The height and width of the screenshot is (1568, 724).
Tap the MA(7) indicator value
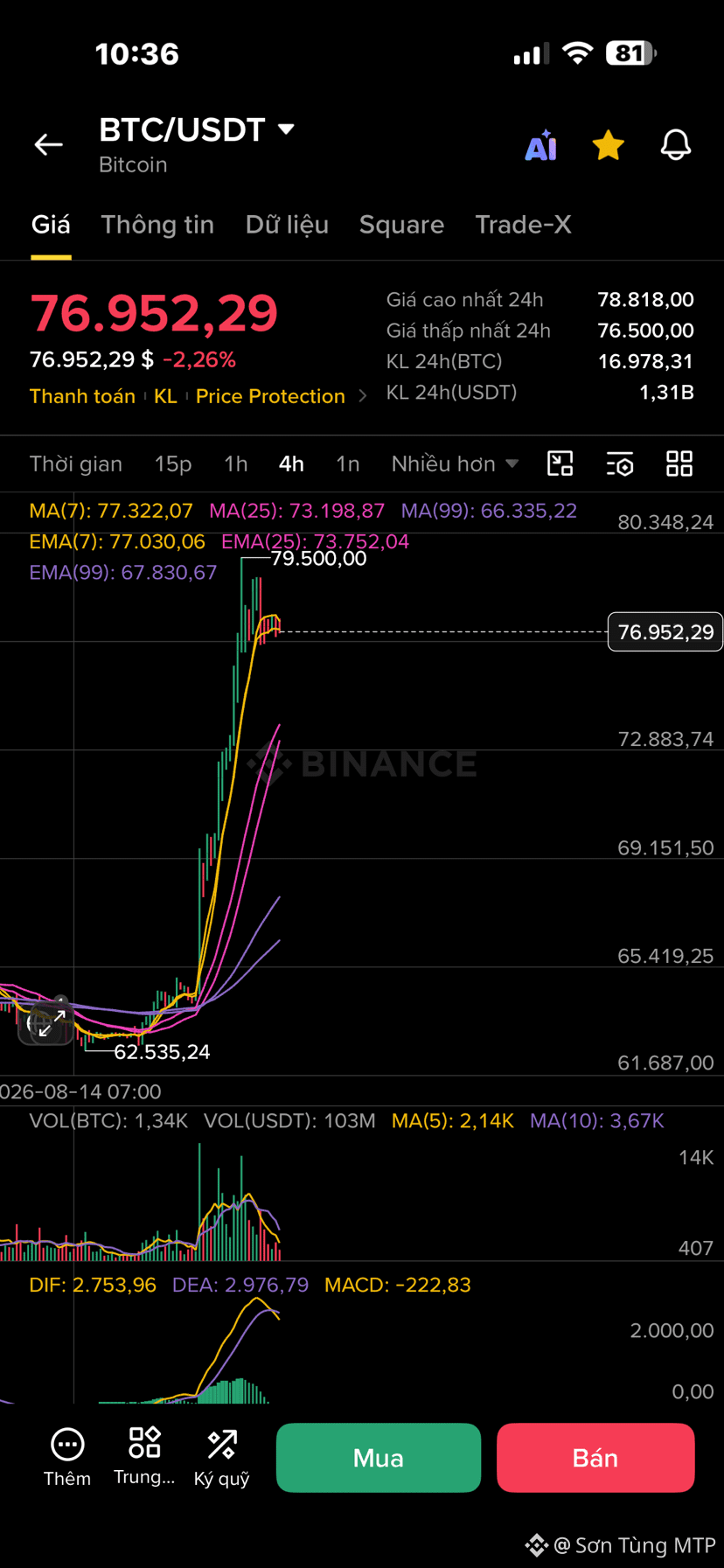111,511
